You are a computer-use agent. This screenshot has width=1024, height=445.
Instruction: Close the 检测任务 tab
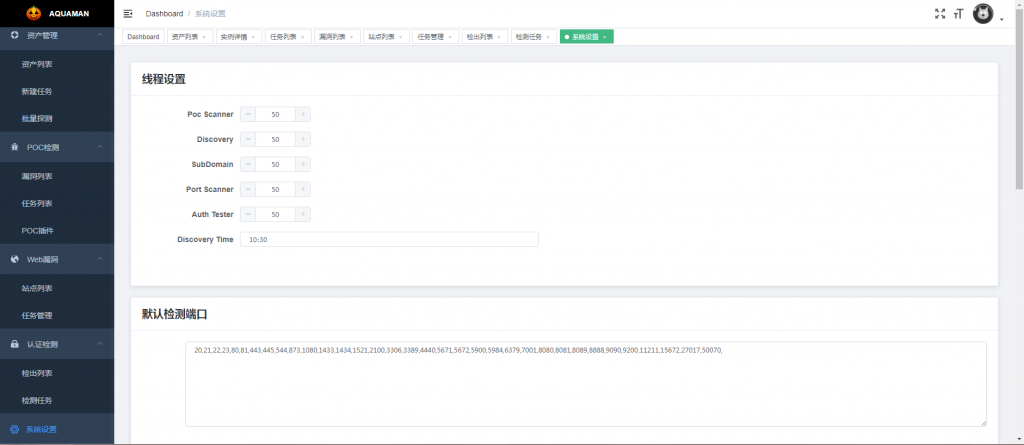(547, 37)
